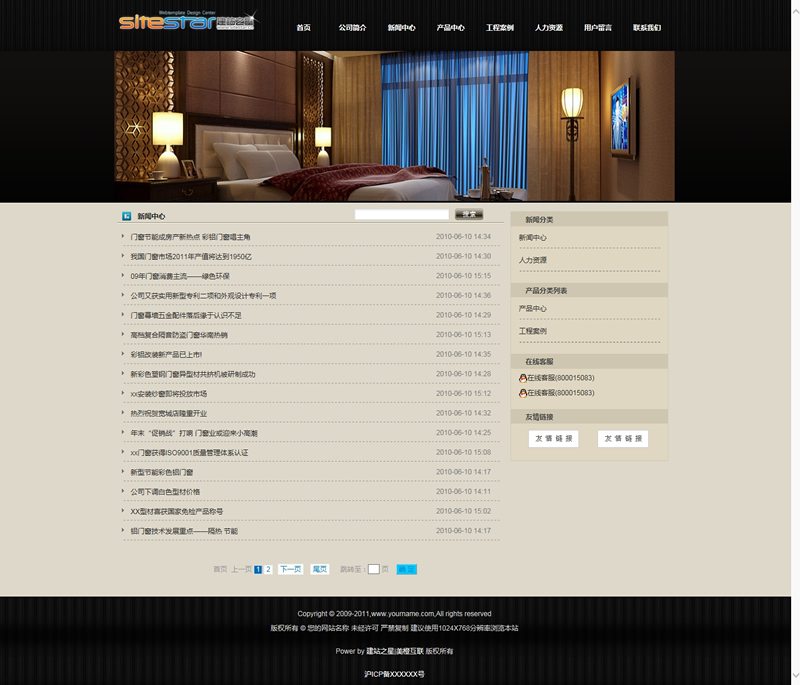The image size is (800, 685).
Task: Go to 联系我们 in the navigation bar
Action: pyautogui.click(x=647, y=28)
